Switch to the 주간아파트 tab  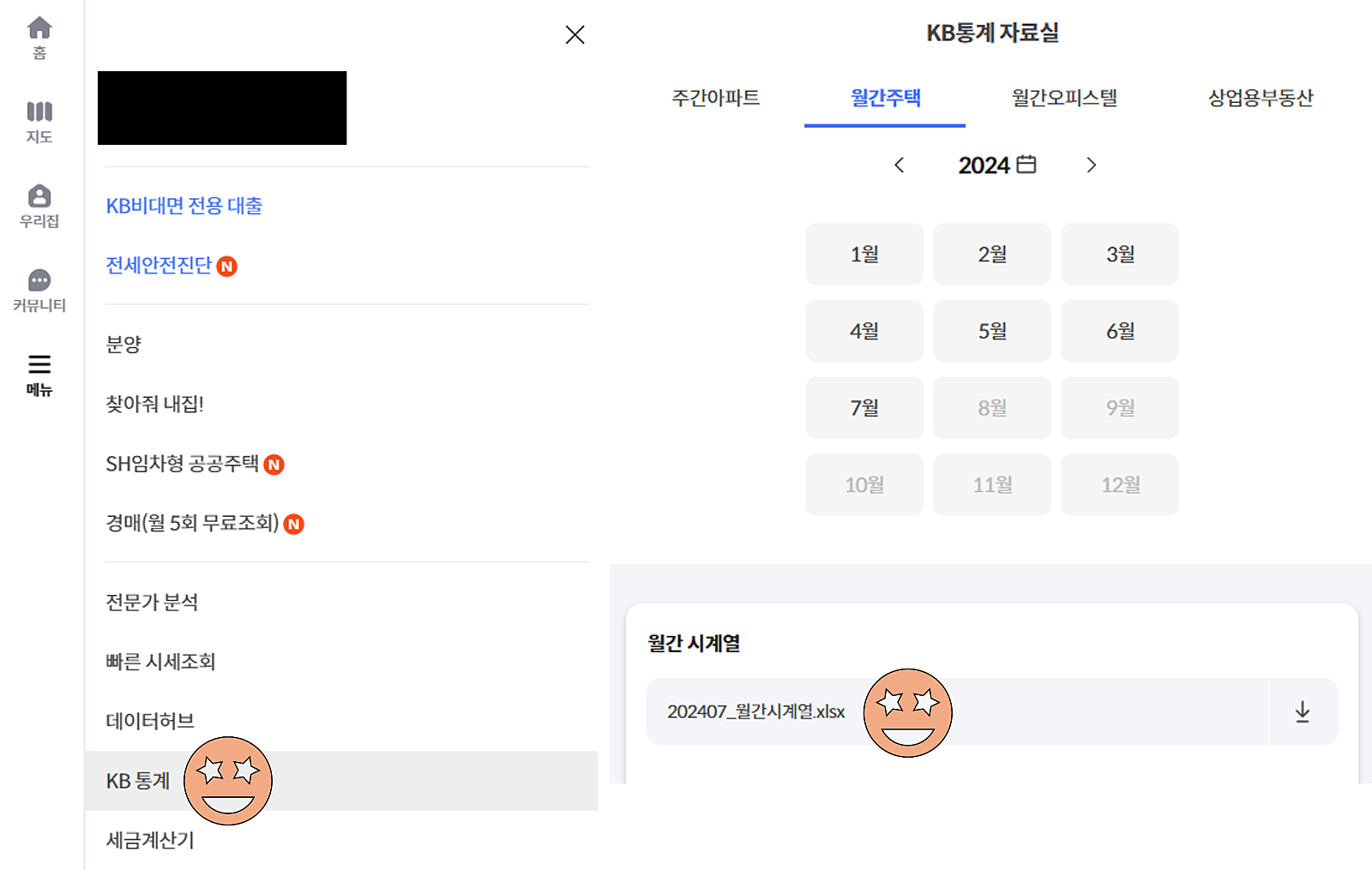pyautogui.click(x=716, y=98)
